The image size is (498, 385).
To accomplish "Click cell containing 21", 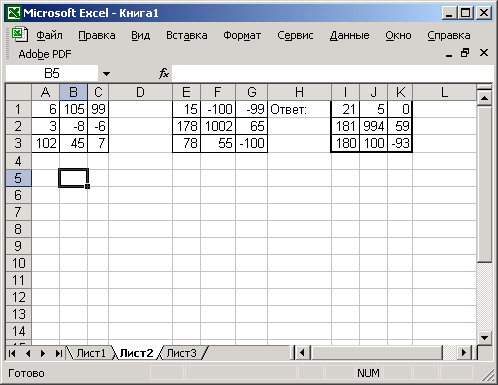I will pos(346,109).
